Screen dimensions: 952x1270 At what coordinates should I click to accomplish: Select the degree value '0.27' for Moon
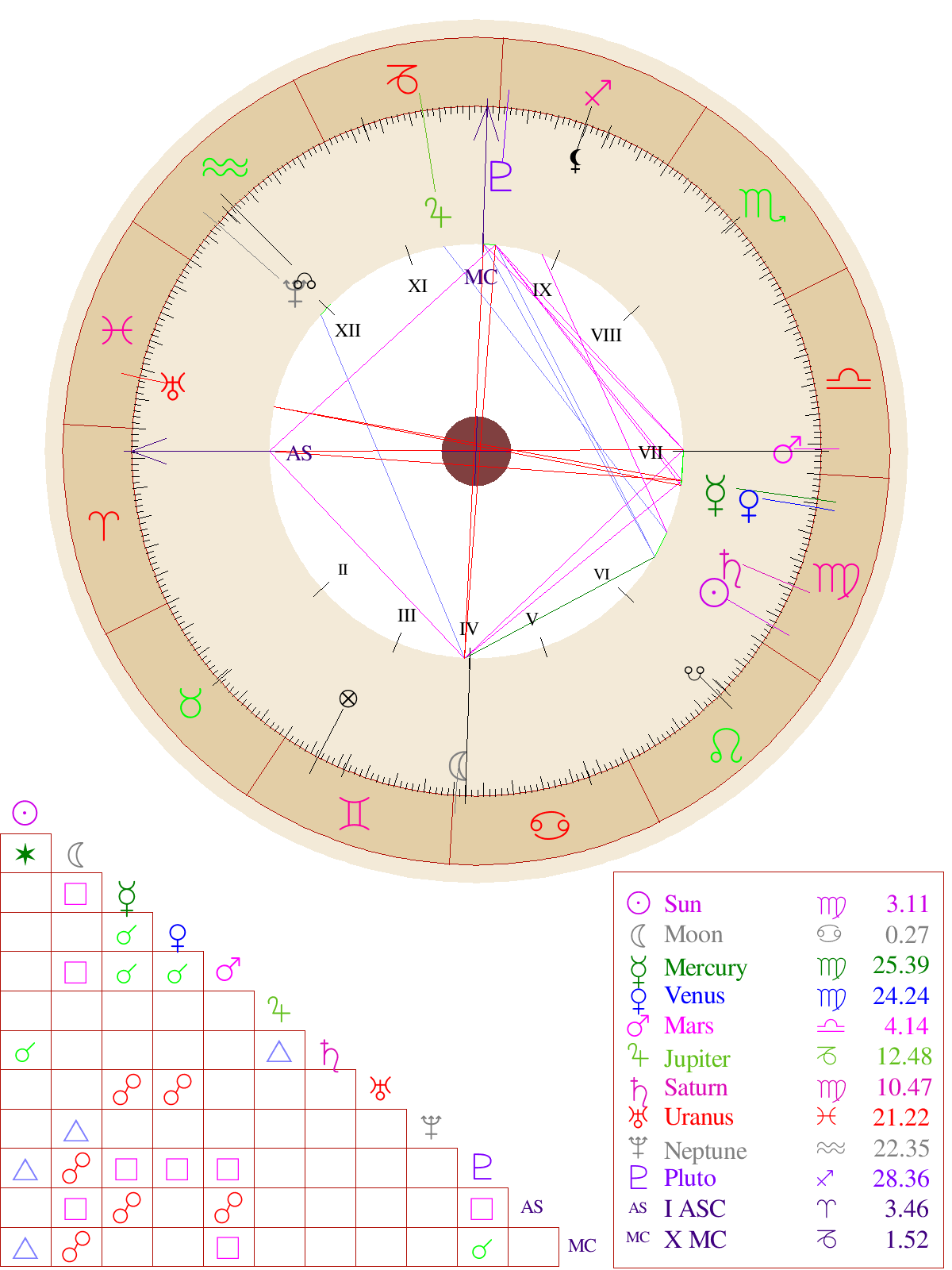[907, 934]
